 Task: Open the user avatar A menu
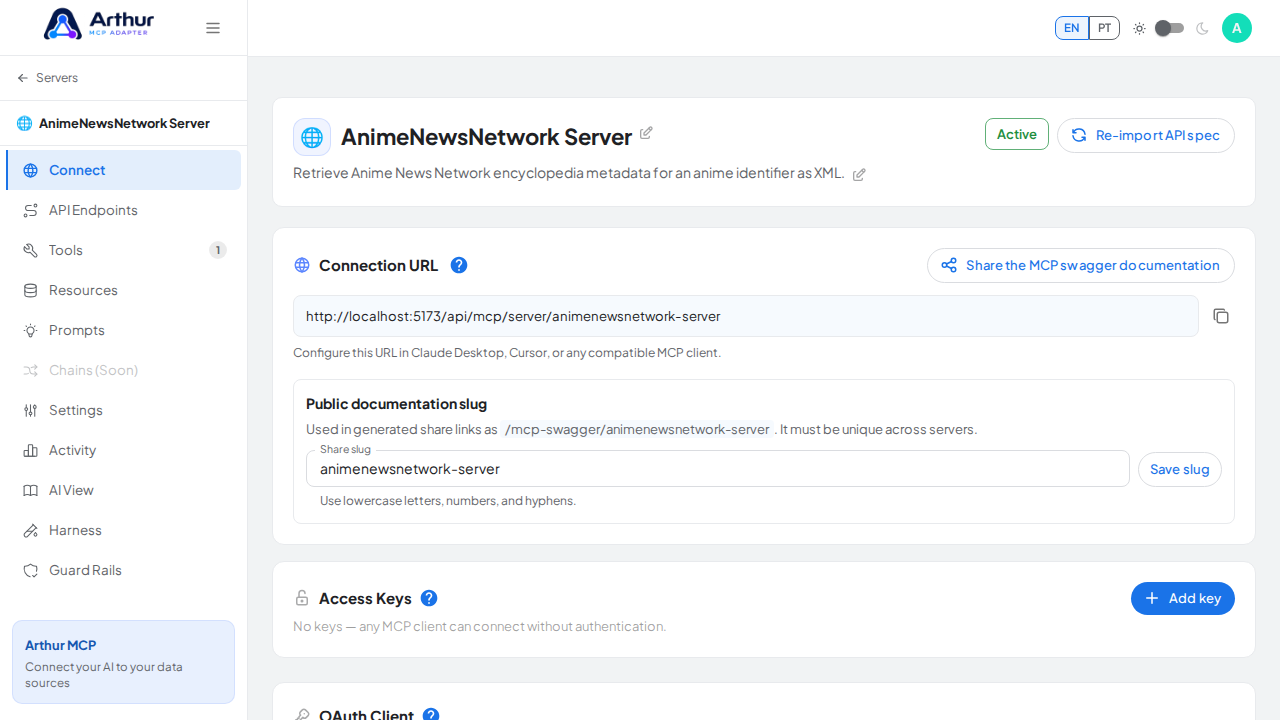[1237, 28]
